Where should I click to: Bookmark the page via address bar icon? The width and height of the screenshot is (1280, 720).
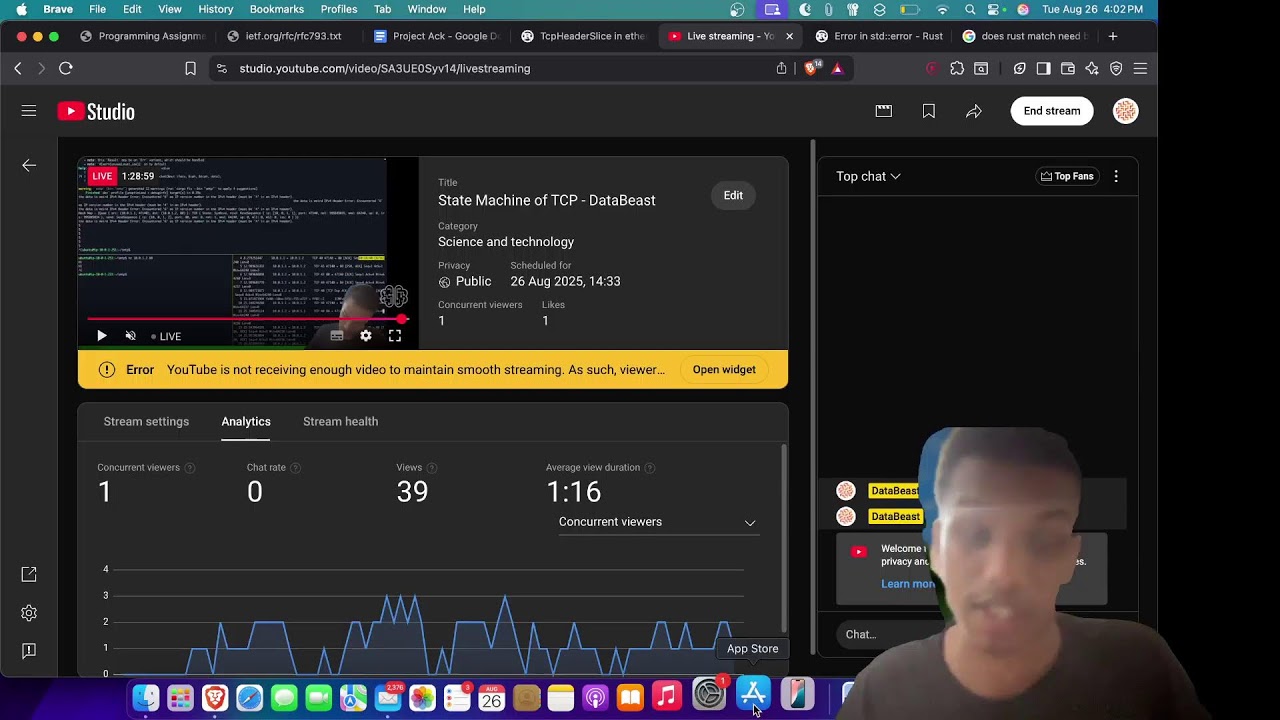tap(190, 68)
